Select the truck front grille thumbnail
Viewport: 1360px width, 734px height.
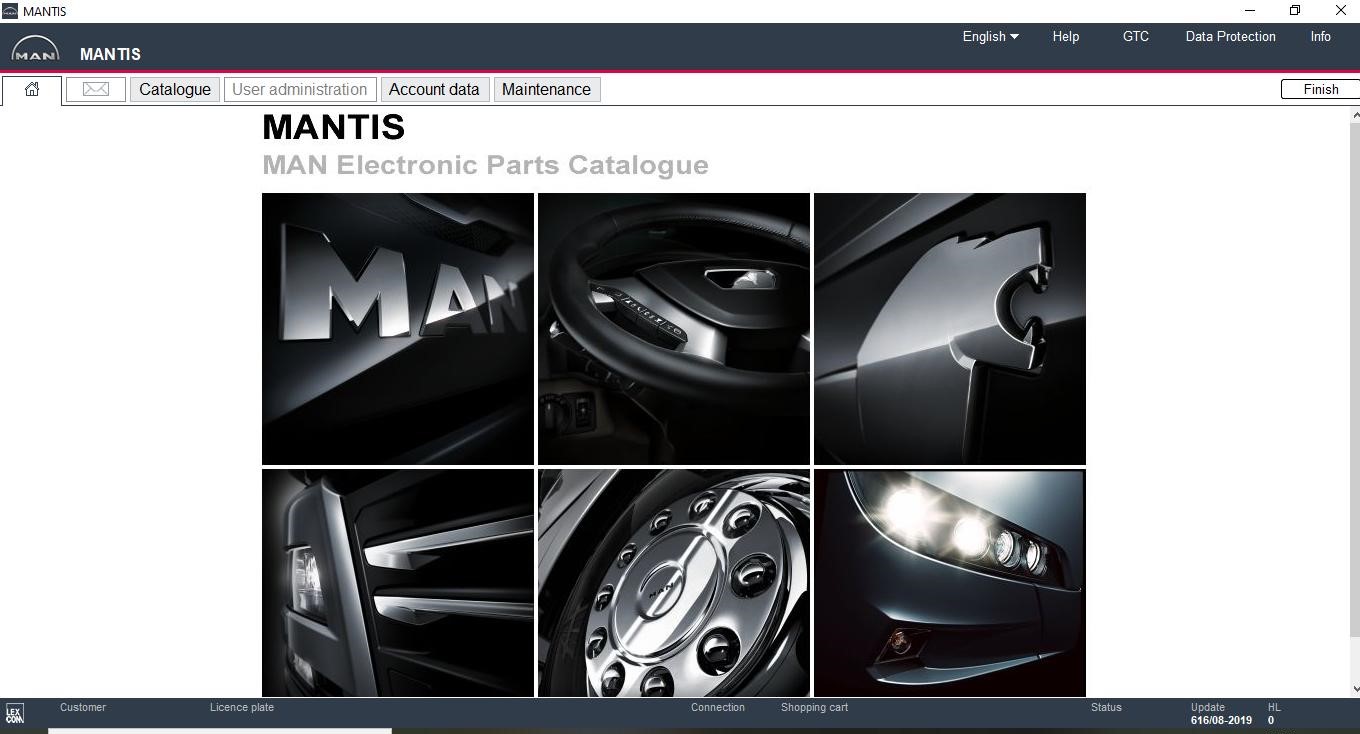click(398, 583)
